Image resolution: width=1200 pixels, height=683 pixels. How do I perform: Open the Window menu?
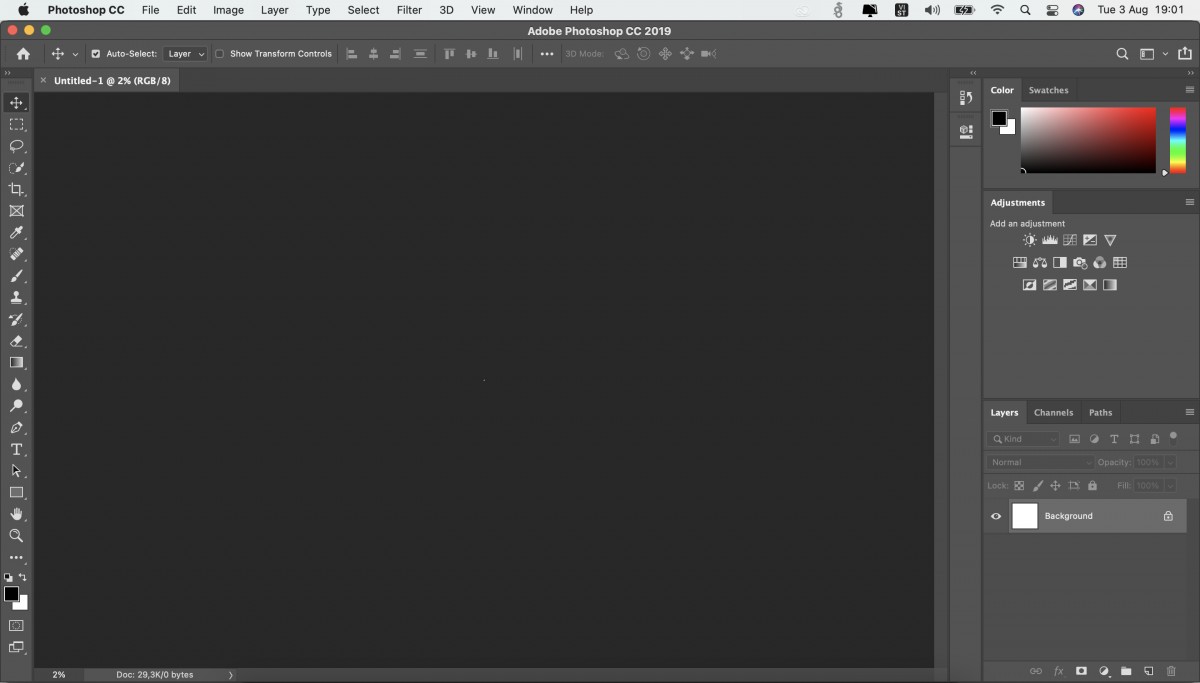point(532,10)
